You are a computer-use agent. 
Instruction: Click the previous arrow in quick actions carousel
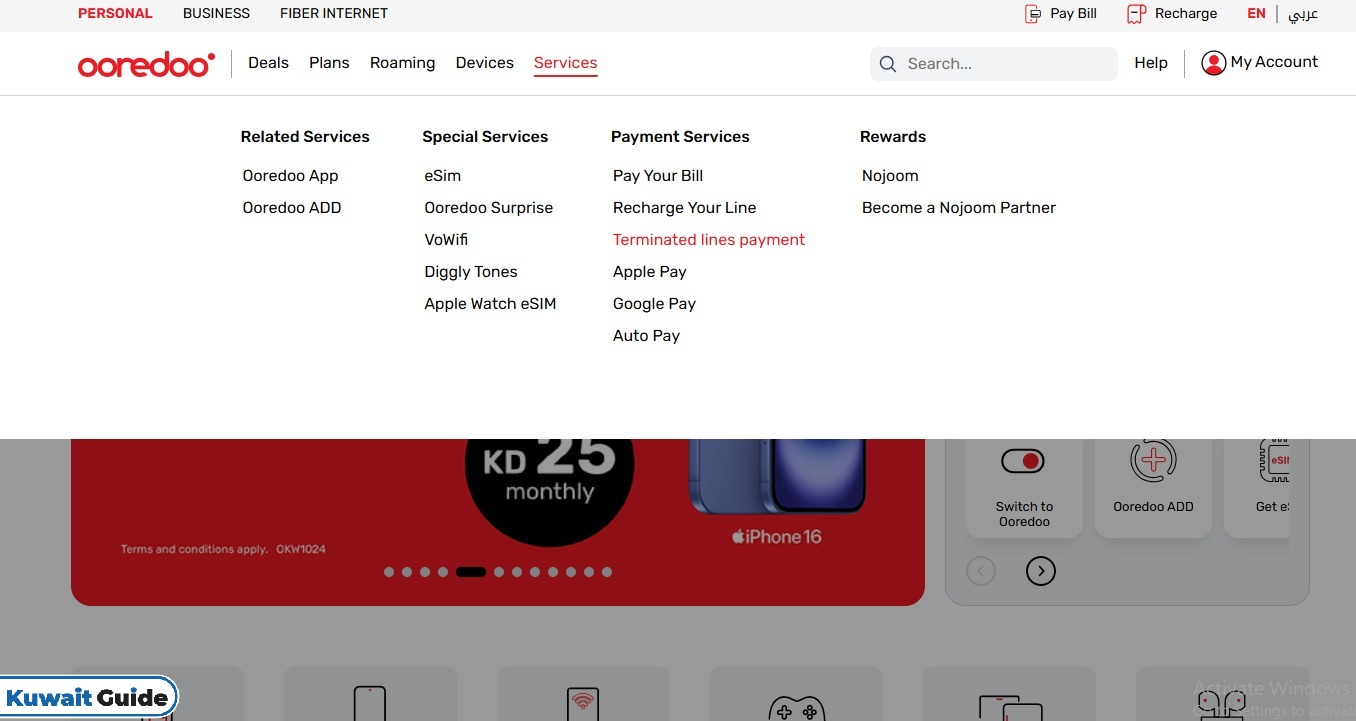[x=981, y=571]
